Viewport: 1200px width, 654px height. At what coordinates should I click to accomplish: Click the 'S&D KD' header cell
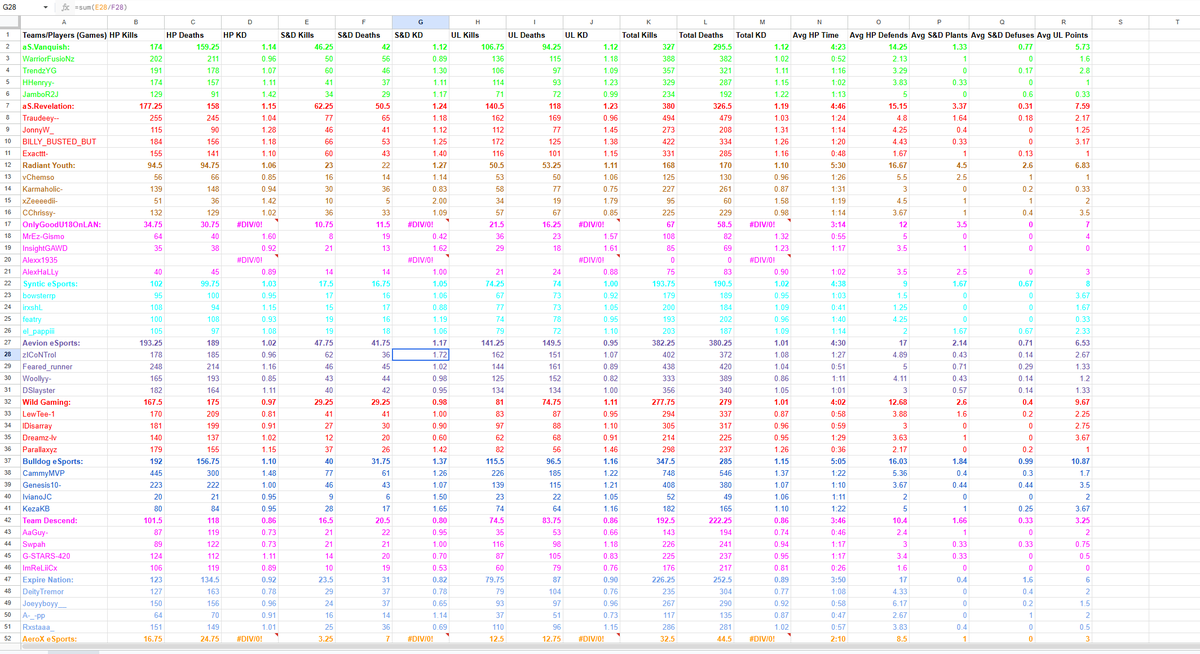tap(420, 34)
